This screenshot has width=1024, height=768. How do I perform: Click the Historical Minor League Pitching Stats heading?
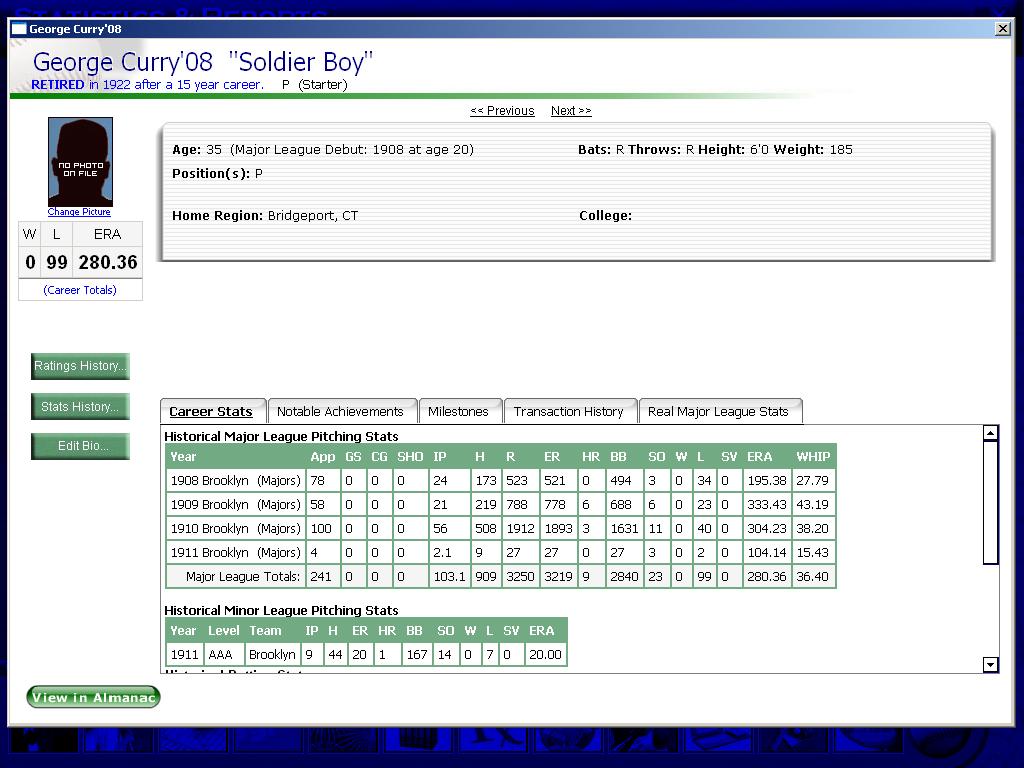[281, 610]
